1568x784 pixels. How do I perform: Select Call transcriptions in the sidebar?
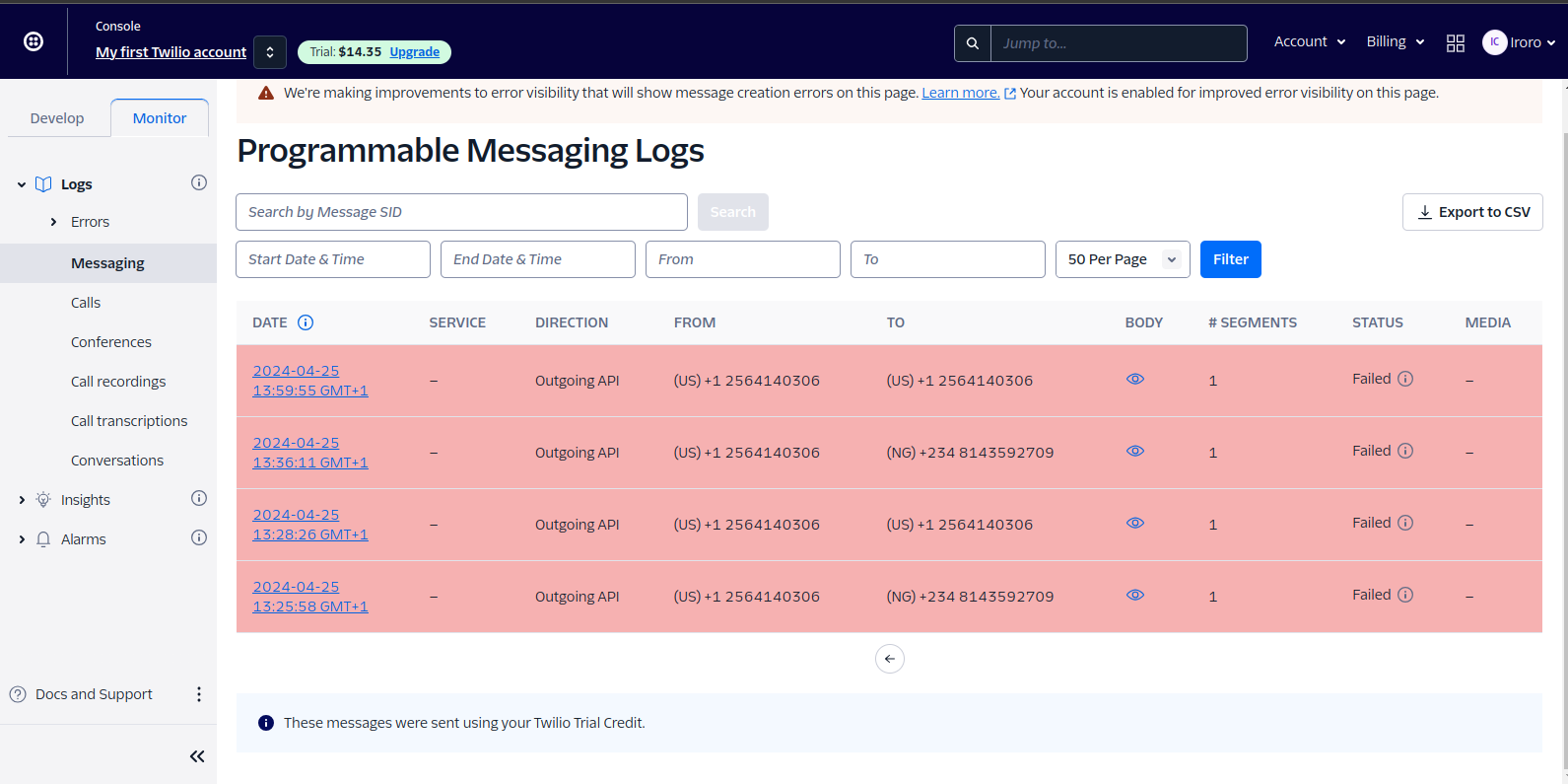pos(129,421)
